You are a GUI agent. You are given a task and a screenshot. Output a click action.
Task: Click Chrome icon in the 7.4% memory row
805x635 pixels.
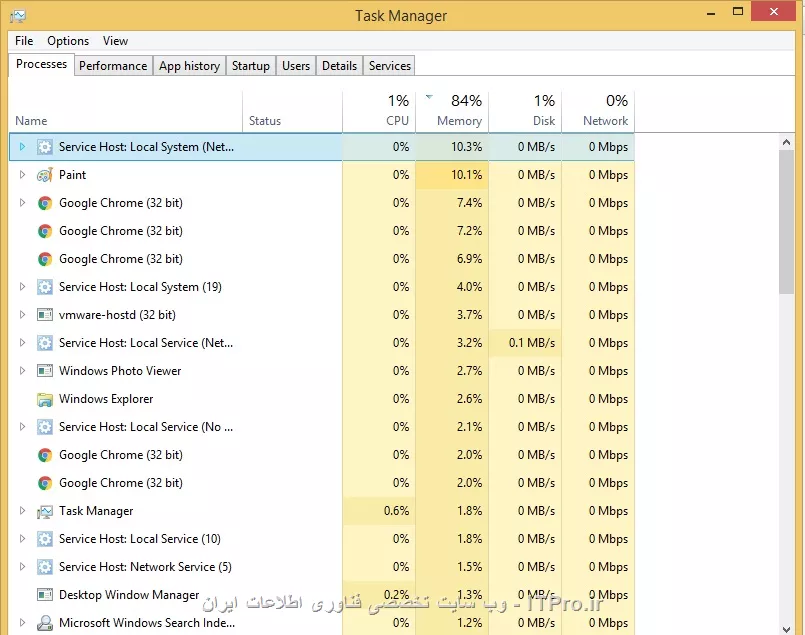[45, 203]
